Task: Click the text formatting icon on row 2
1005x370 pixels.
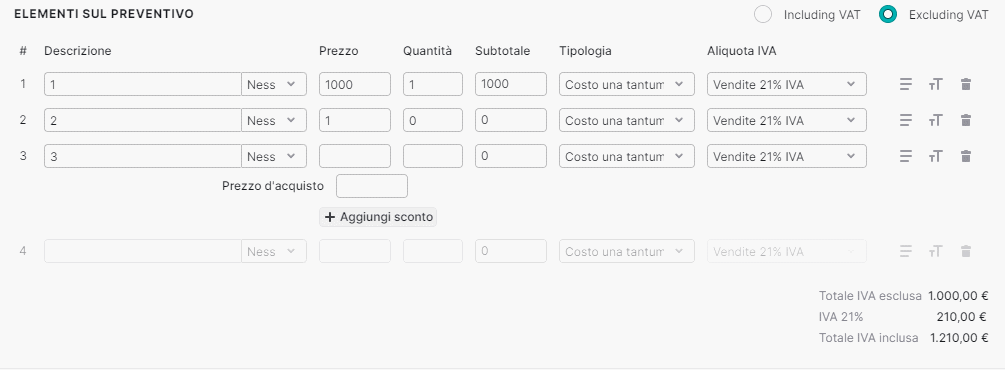Action: pyautogui.click(x=936, y=120)
